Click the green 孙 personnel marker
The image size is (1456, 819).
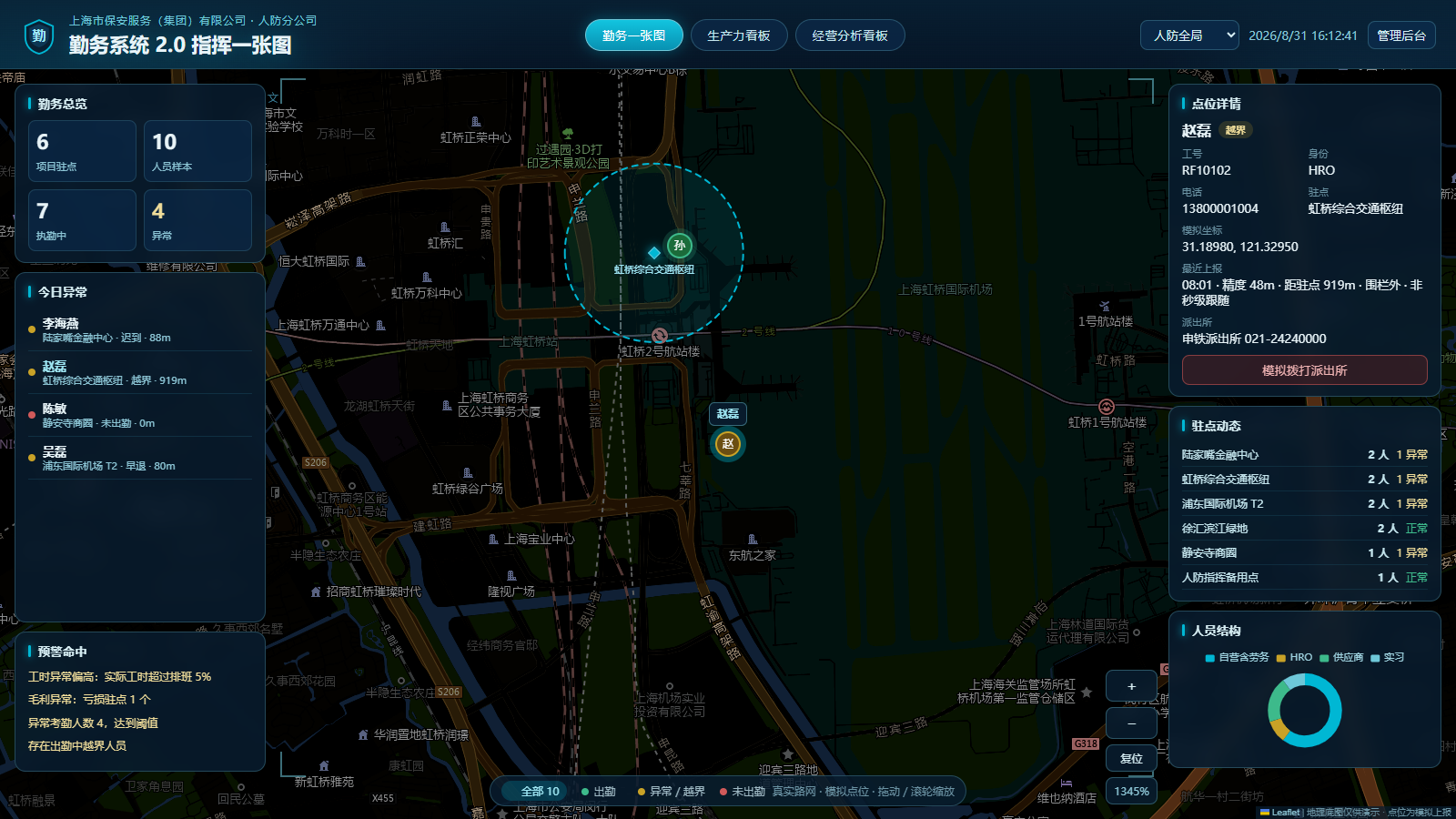click(x=680, y=246)
